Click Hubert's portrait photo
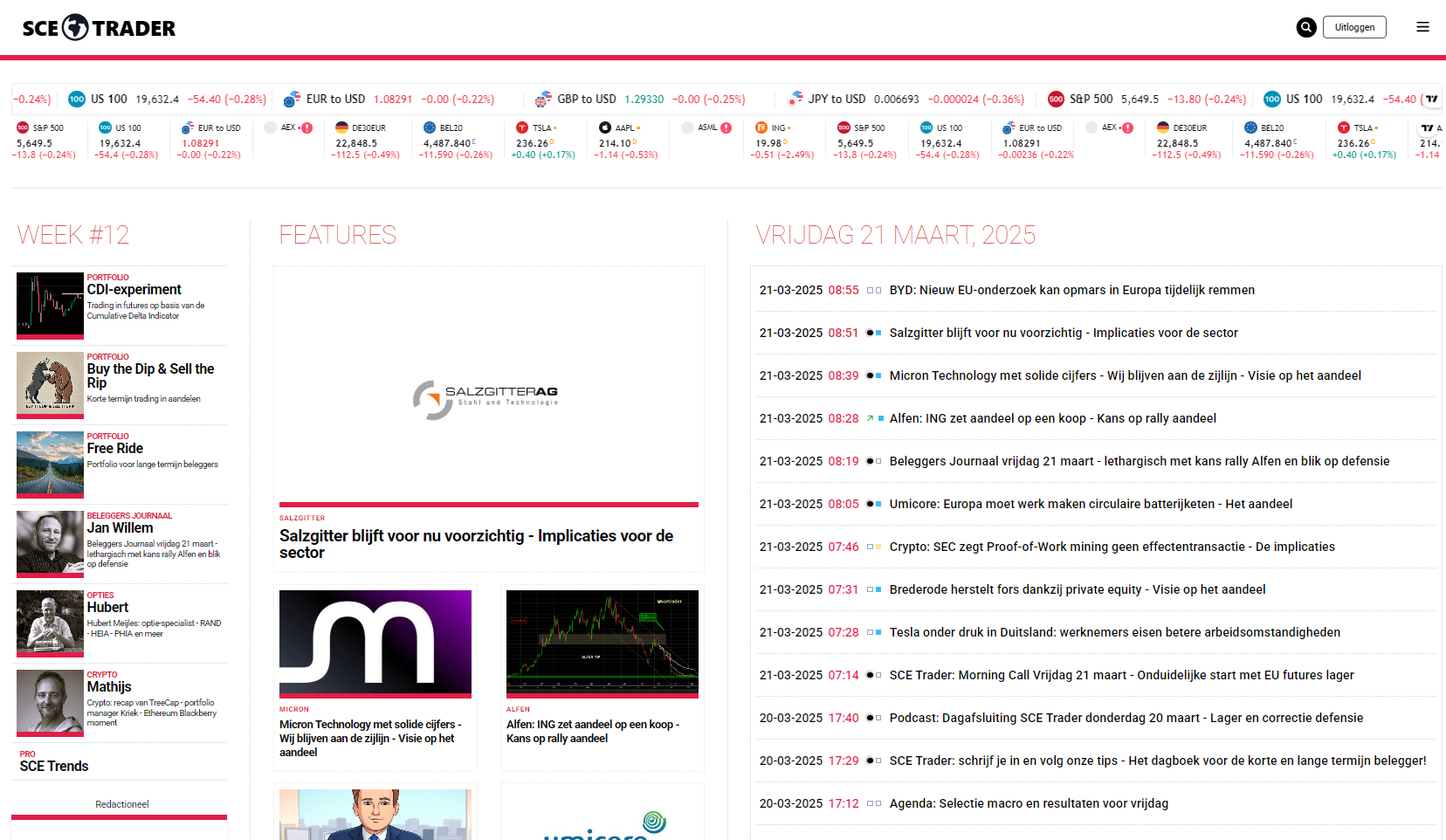1446x840 pixels. click(x=50, y=623)
